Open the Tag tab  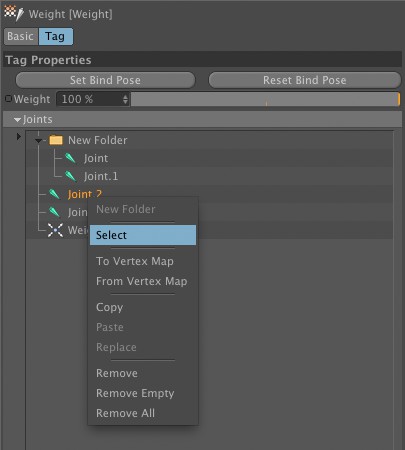coord(55,36)
